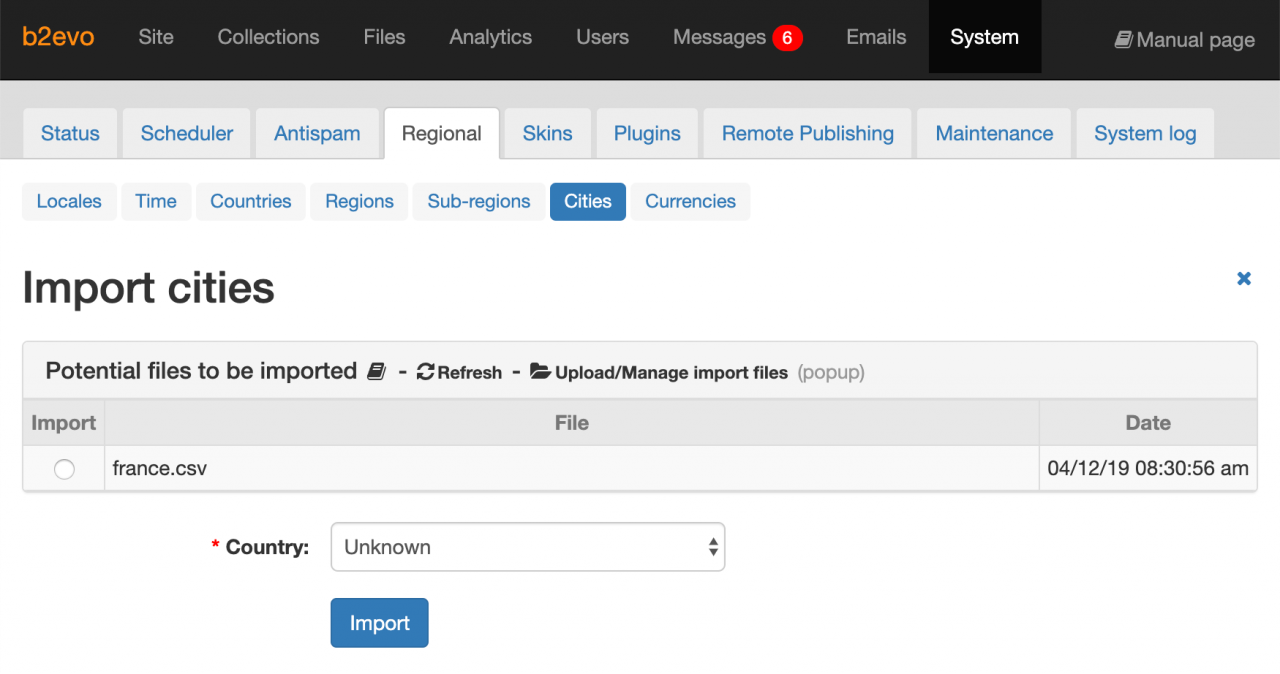Viewport: 1280px width, 674px height.
Task: Click the Refresh link text
Action: pos(470,373)
